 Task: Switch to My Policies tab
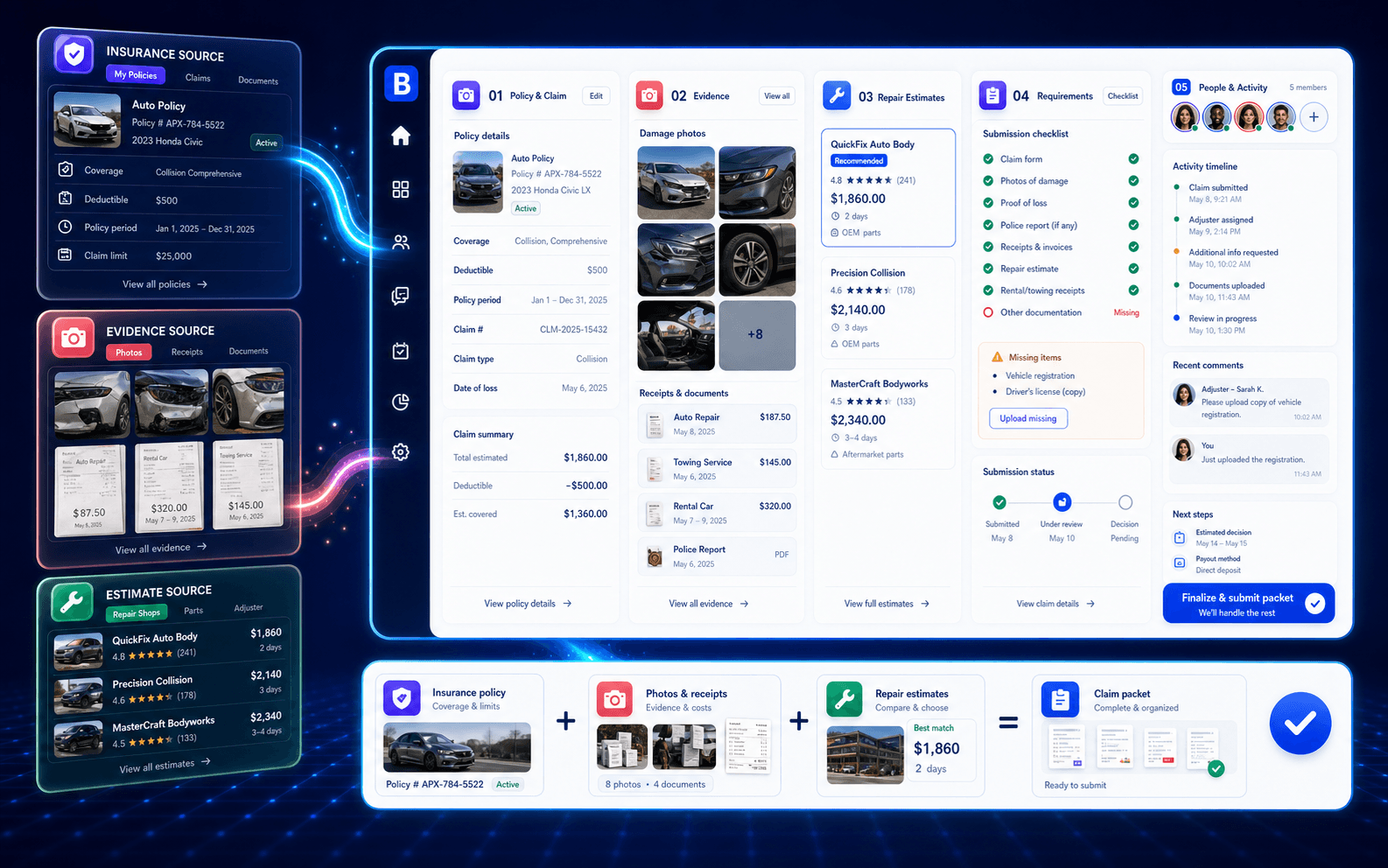(136, 74)
